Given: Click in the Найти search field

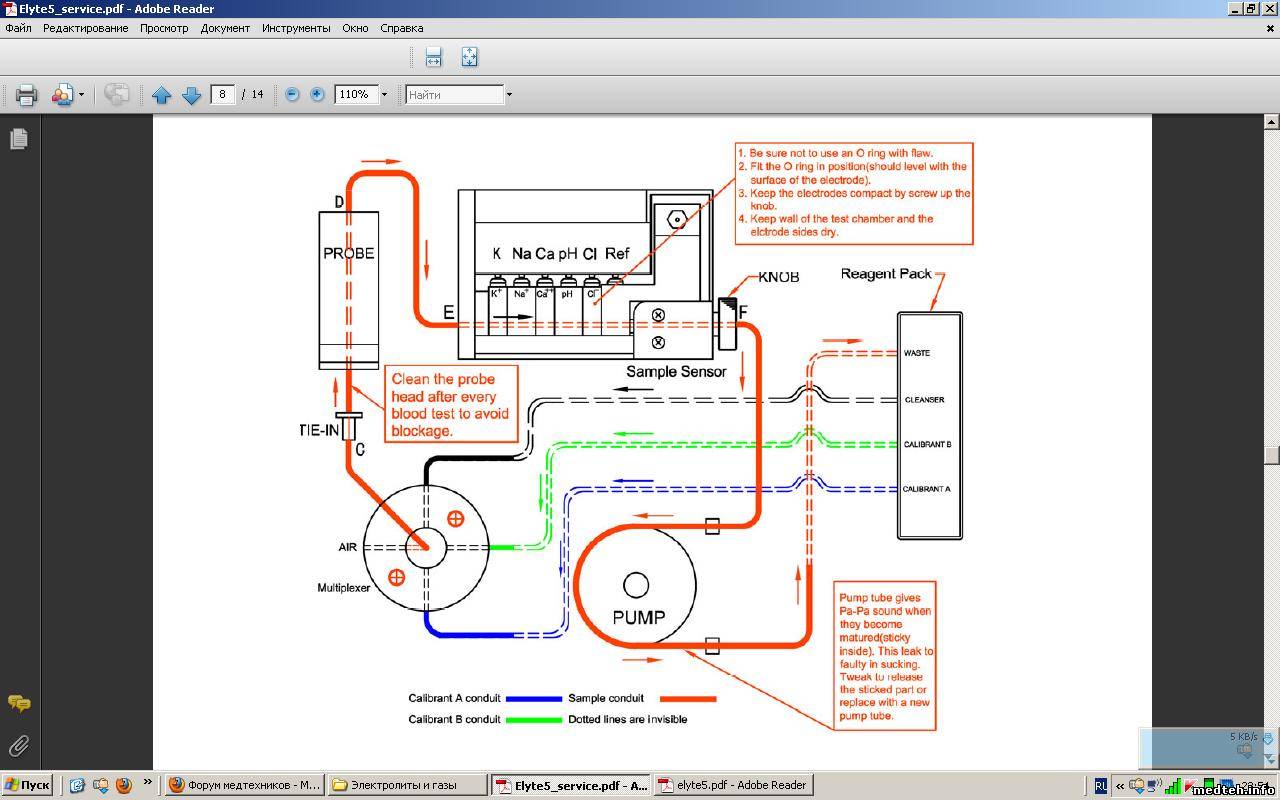Looking at the screenshot, I should tap(454, 95).
